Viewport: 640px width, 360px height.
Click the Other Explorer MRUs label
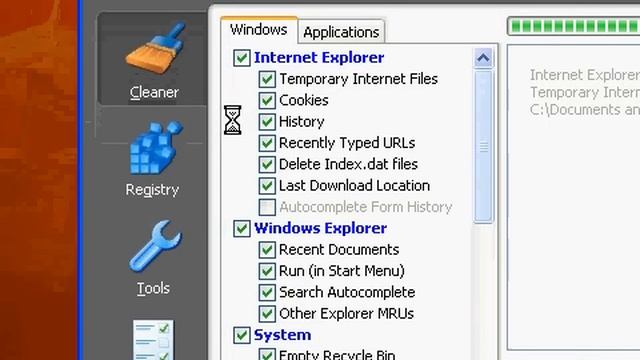coord(346,313)
